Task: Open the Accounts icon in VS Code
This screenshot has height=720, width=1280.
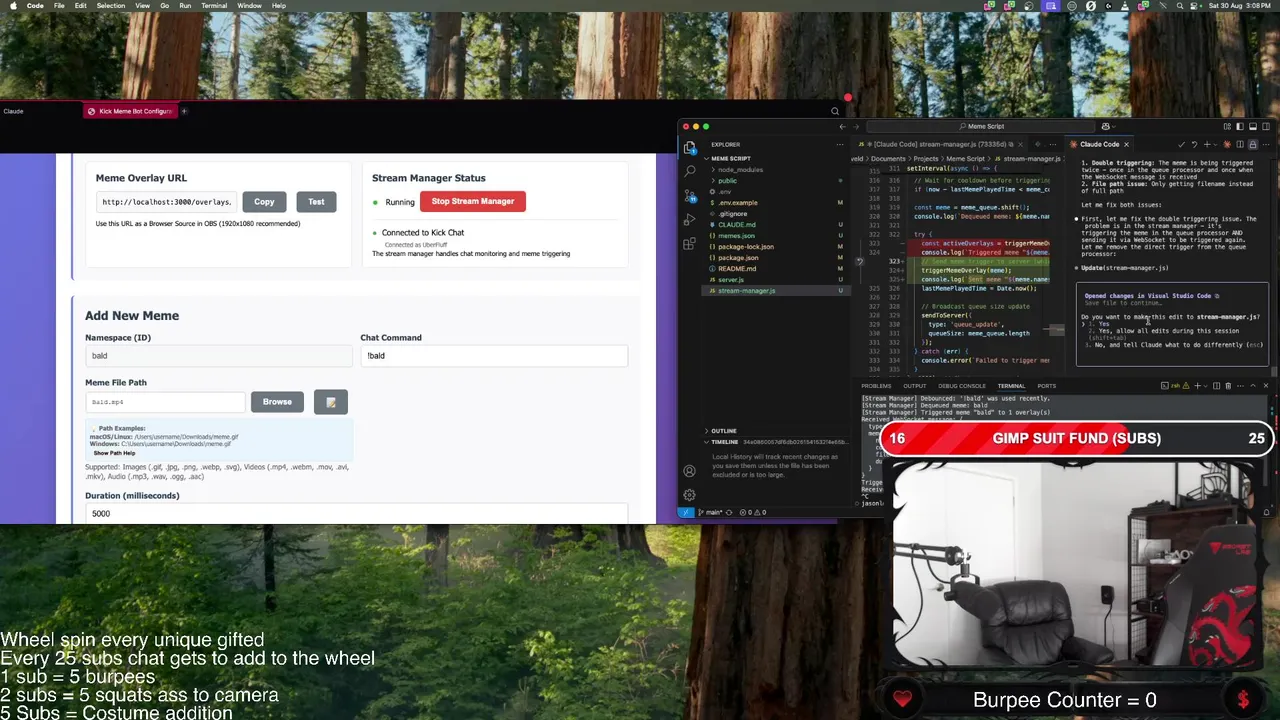Action: [689, 471]
